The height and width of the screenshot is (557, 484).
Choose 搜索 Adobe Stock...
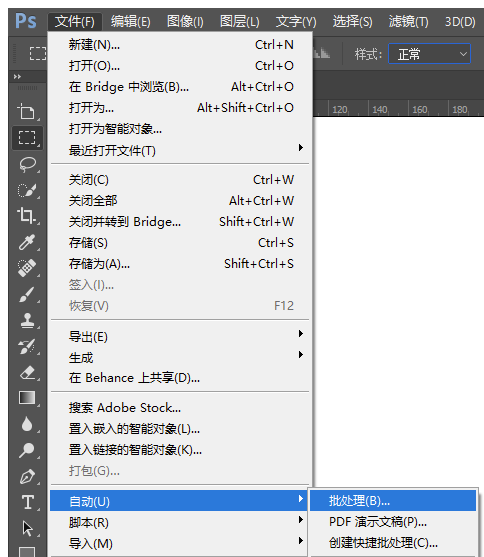181,408
